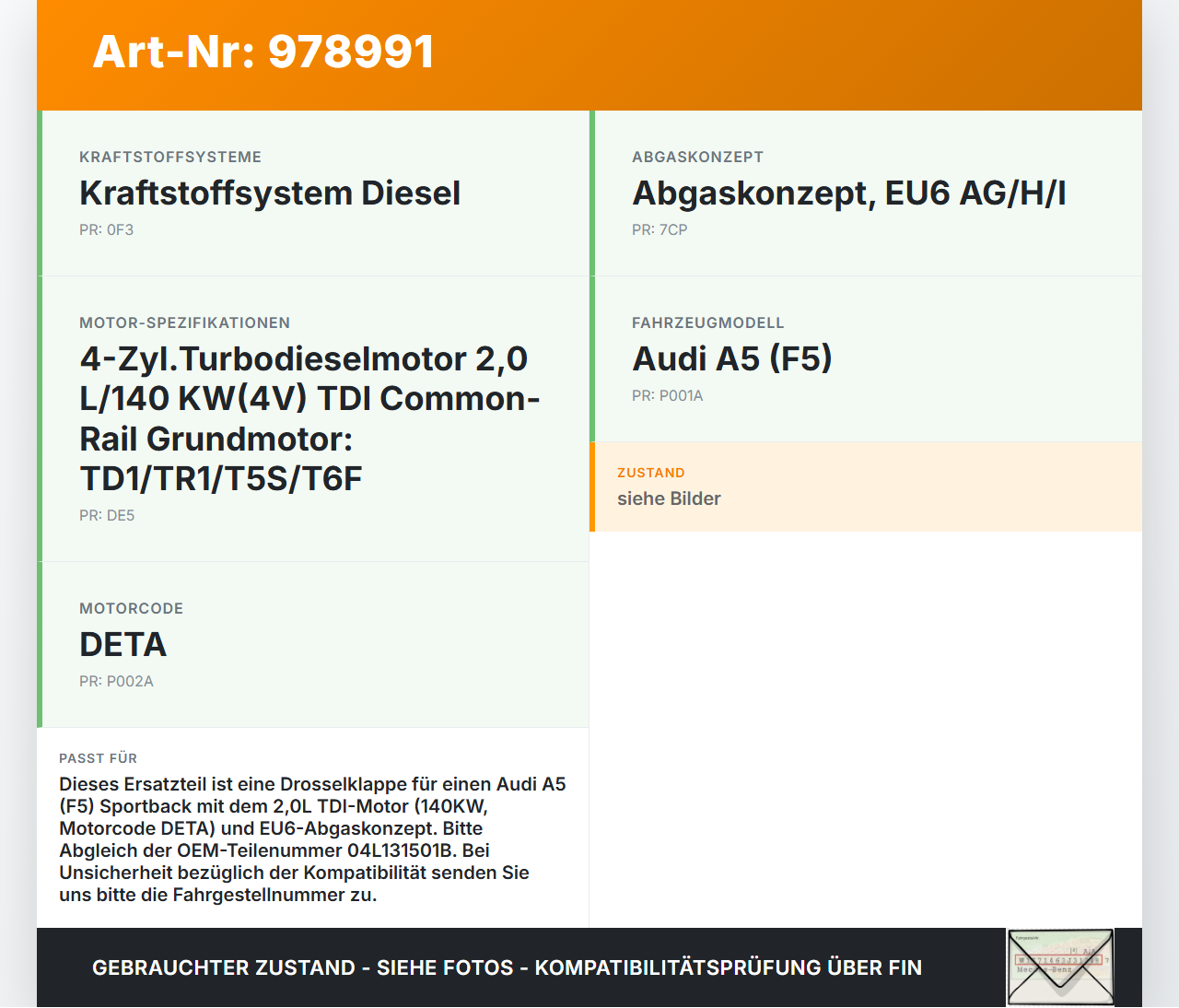Open the Zustand siehe Bilder note

click(669, 498)
